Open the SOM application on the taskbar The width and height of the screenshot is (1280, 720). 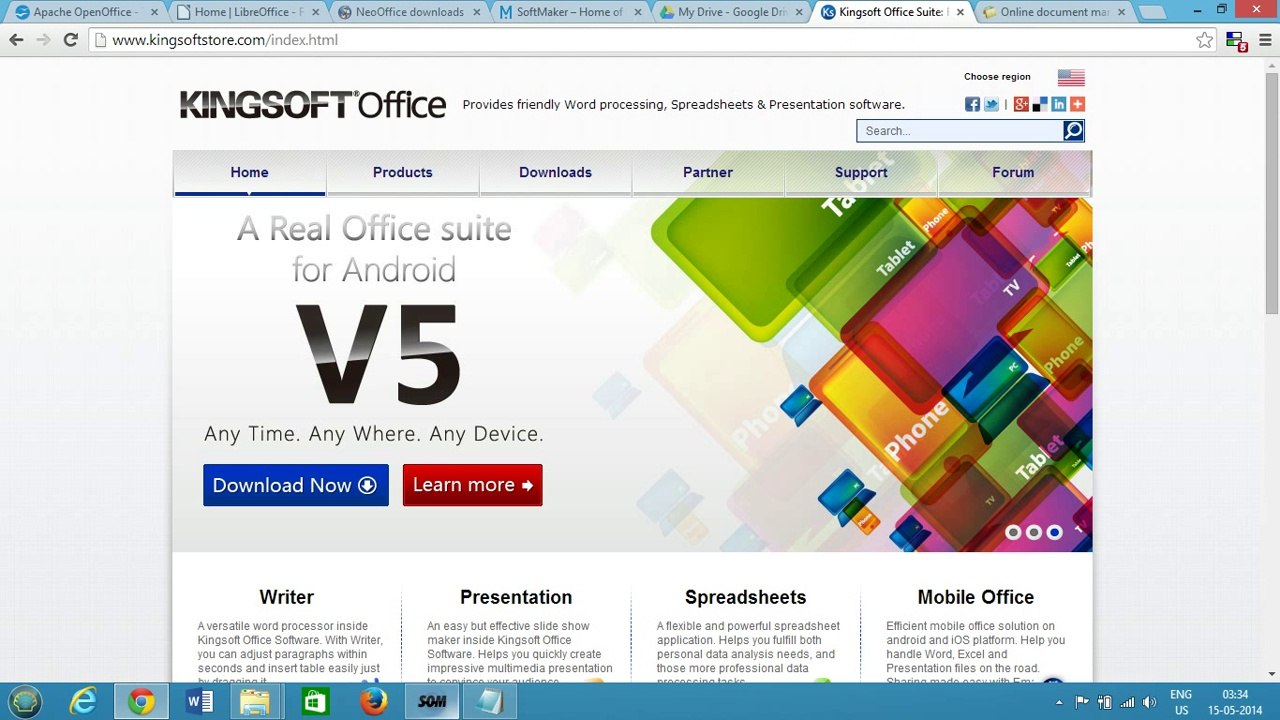pyautogui.click(x=431, y=701)
